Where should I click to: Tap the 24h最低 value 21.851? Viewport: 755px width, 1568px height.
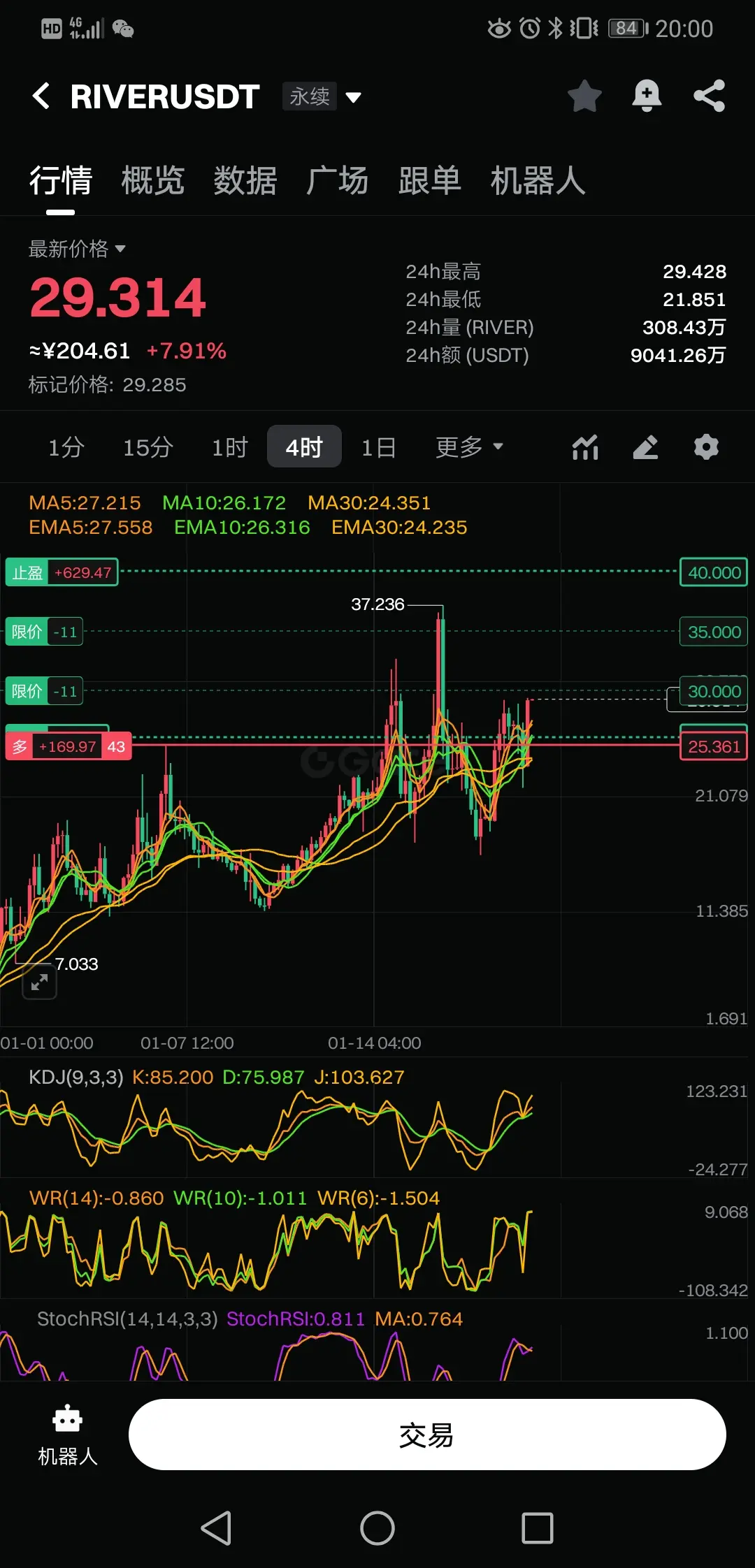[x=694, y=299]
